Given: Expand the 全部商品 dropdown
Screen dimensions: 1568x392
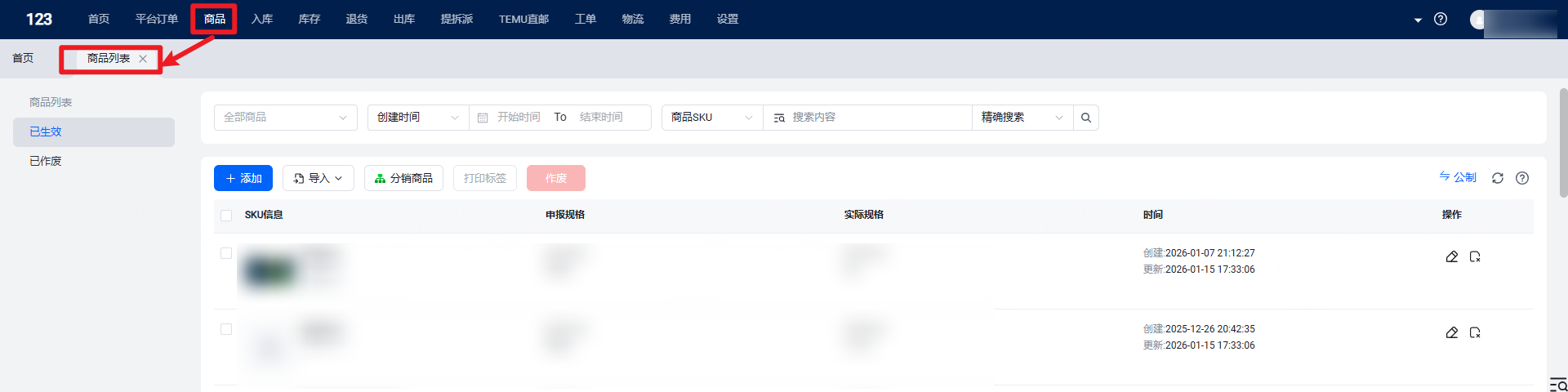Looking at the screenshot, I should (285, 118).
